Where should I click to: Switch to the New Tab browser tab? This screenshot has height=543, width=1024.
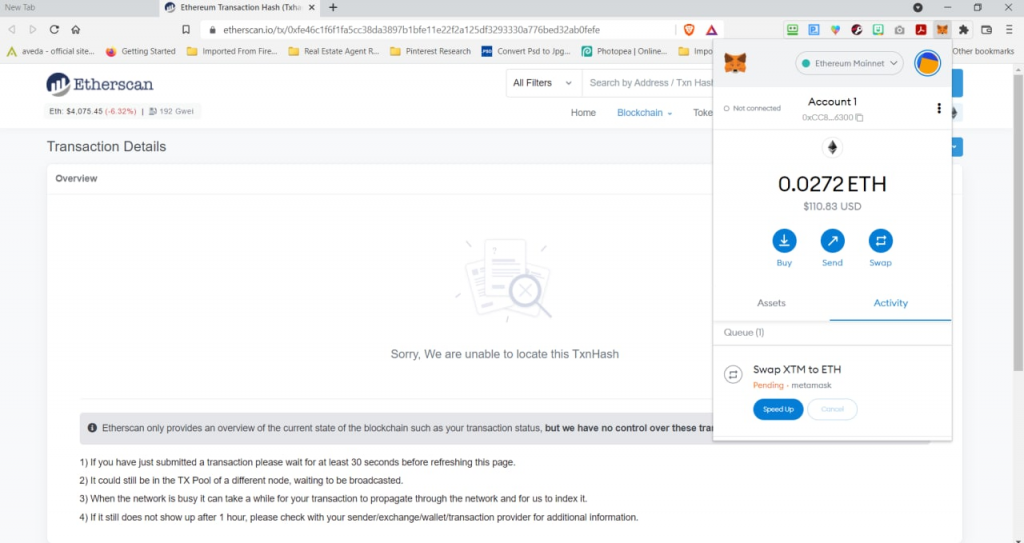(78, 8)
